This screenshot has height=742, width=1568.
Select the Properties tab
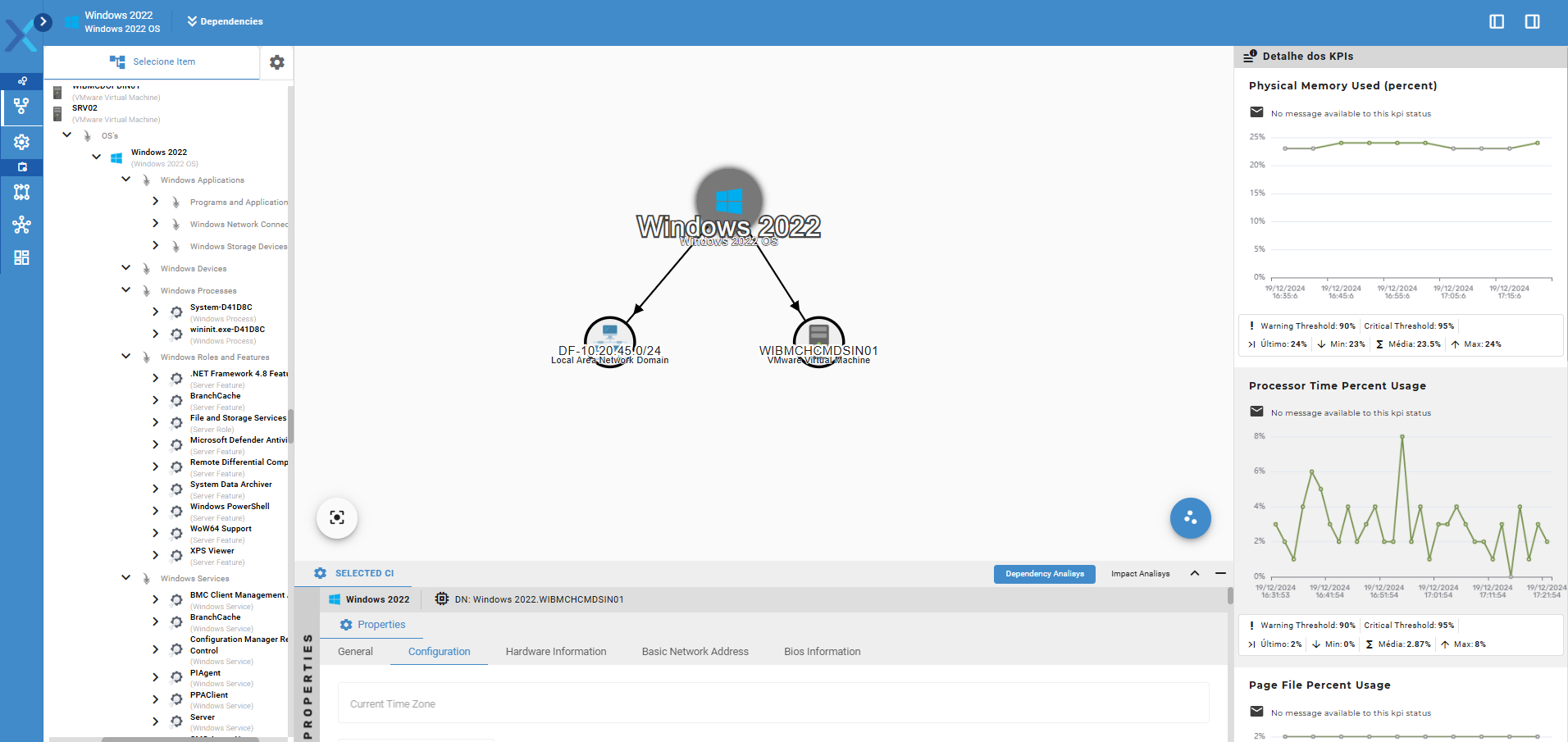pyautogui.click(x=372, y=625)
